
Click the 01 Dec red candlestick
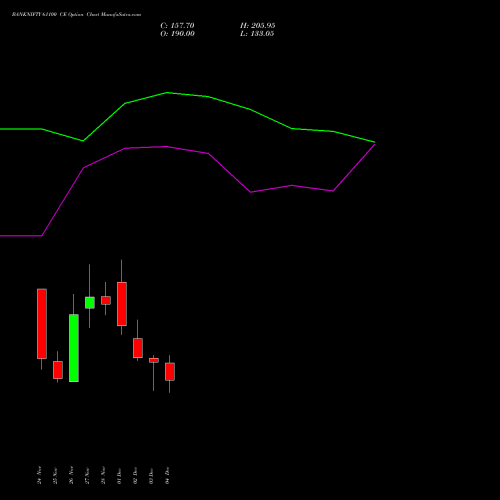click(122, 304)
